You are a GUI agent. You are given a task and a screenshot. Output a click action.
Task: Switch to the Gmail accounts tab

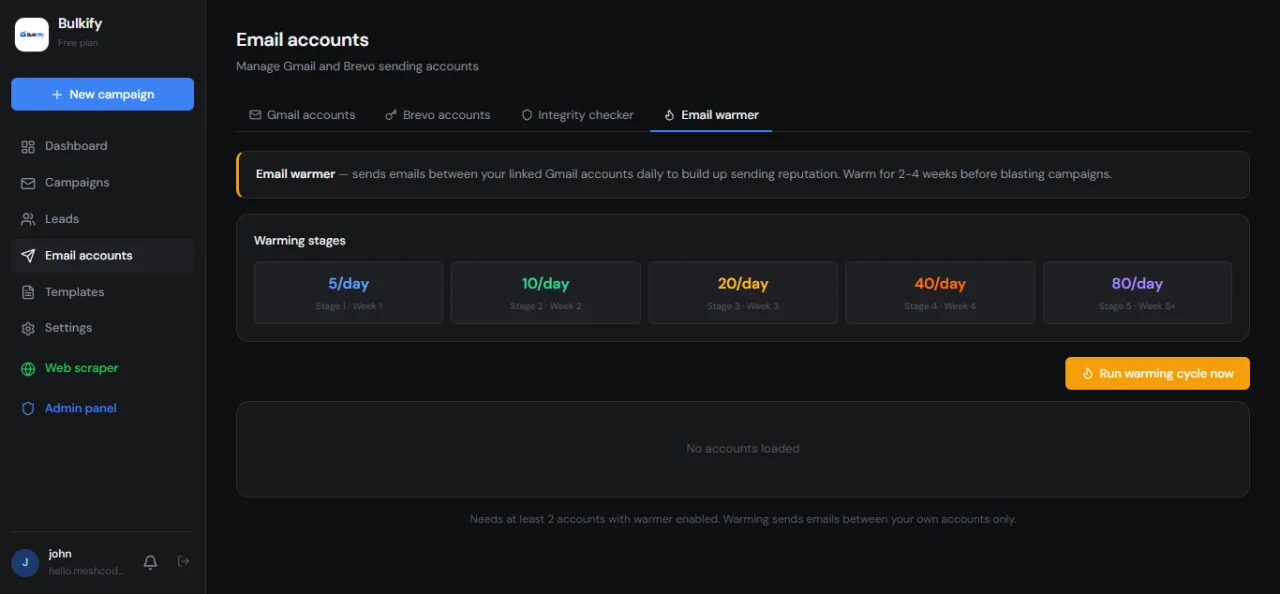[302, 115]
